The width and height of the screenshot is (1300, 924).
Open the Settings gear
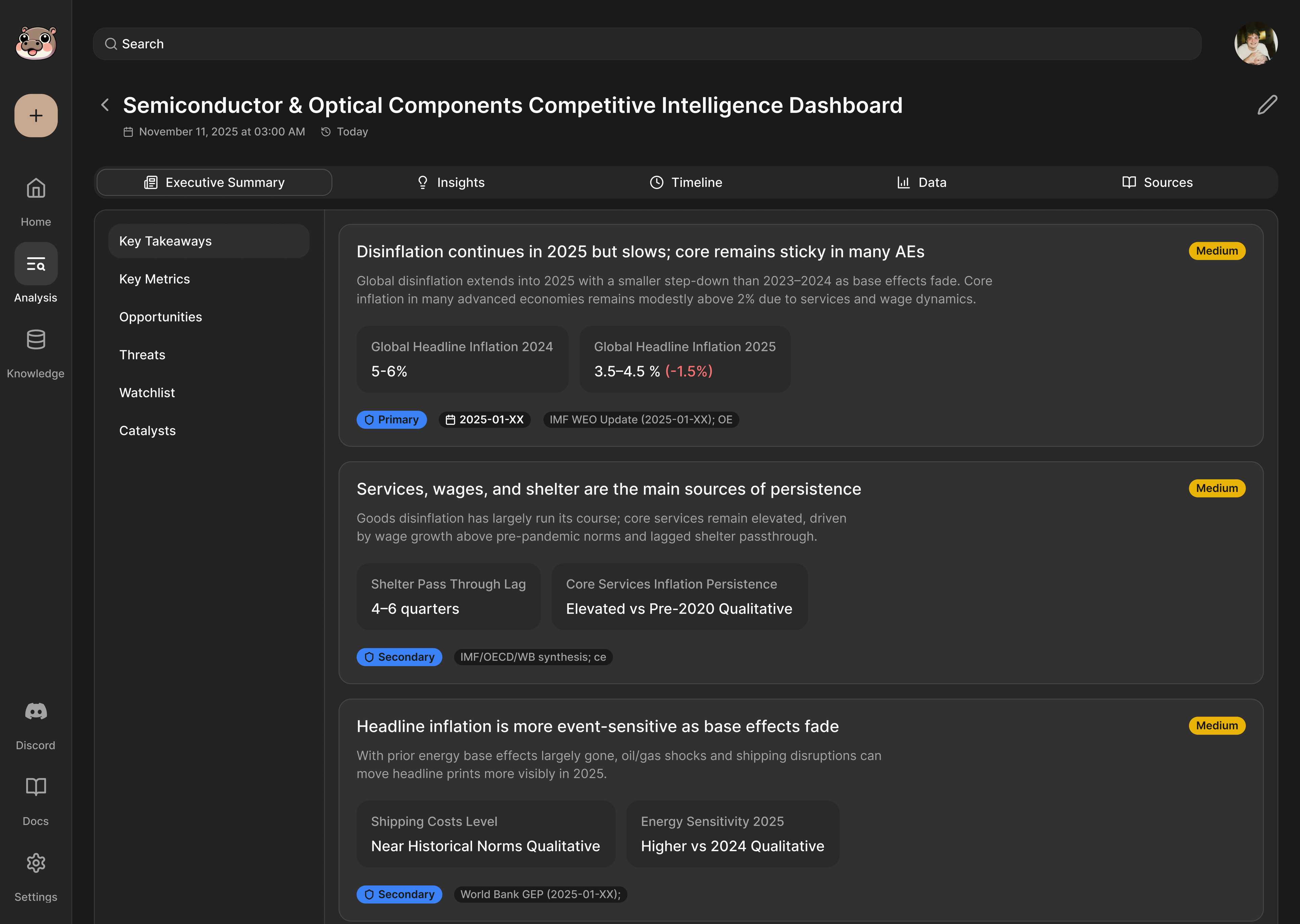(x=36, y=862)
